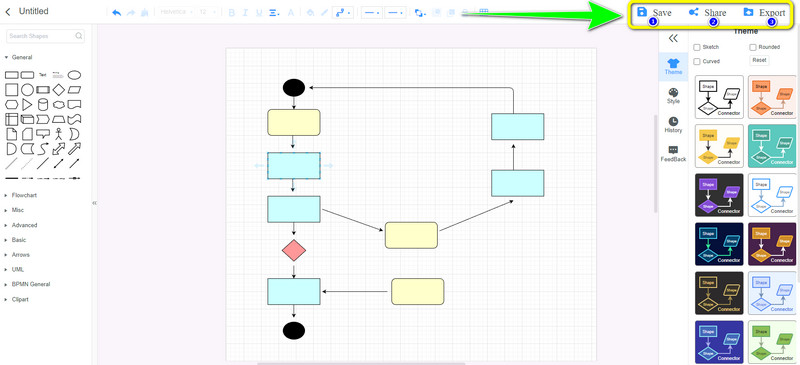Choose the diamond shape in shape palette

(59, 90)
